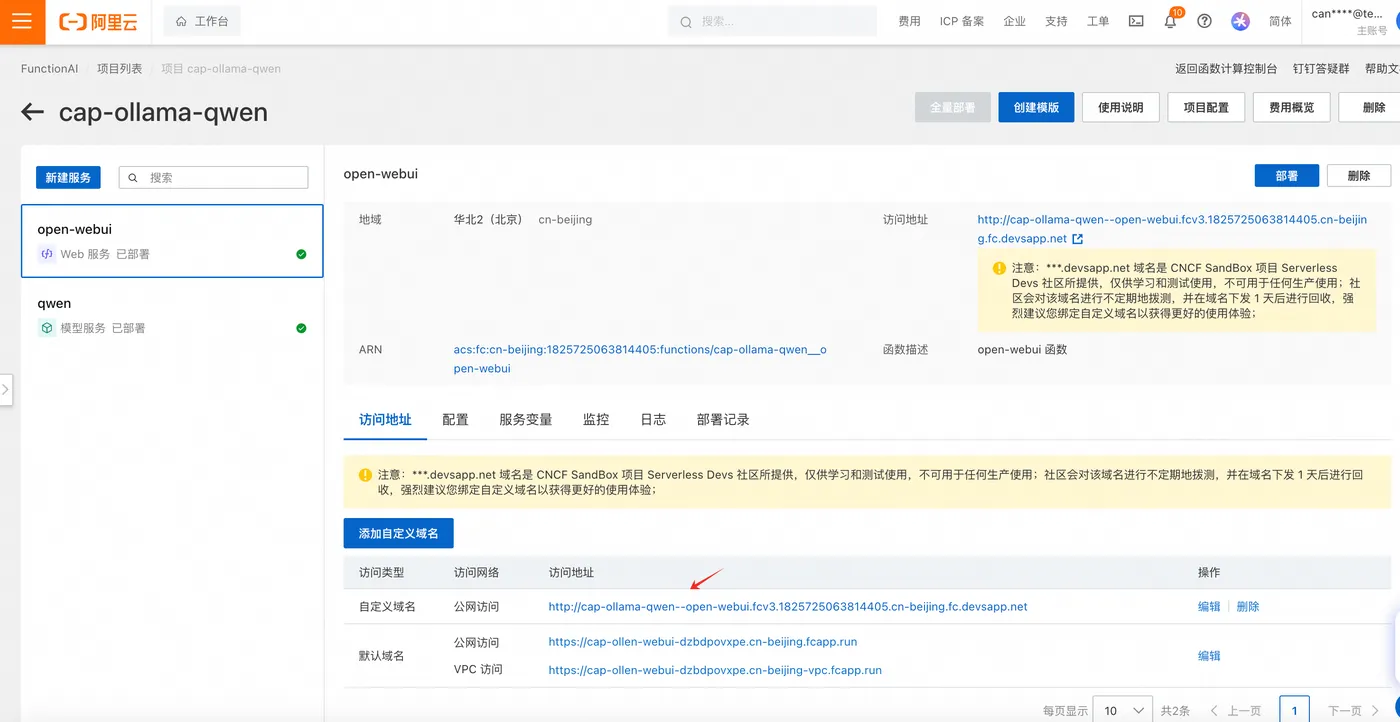The image size is (1400, 722).
Task: Select page 1 in pagination
Action: click(1294, 710)
